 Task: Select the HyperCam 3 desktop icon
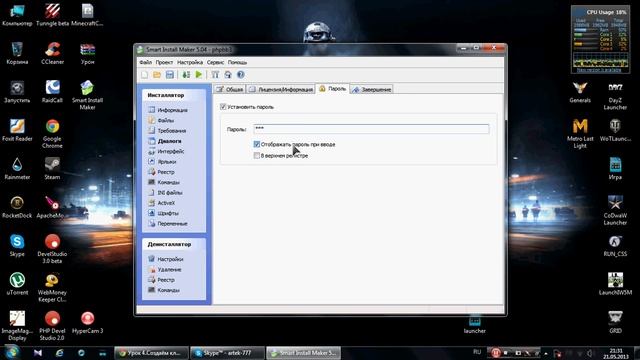[x=87, y=322]
